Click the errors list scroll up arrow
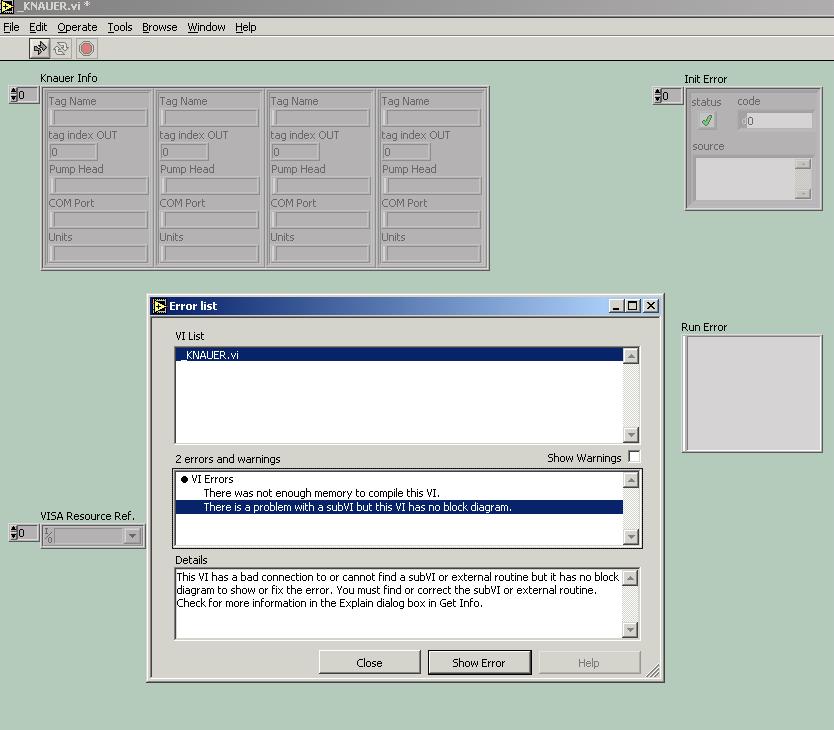The height and width of the screenshot is (730, 834). coord(631,480)
